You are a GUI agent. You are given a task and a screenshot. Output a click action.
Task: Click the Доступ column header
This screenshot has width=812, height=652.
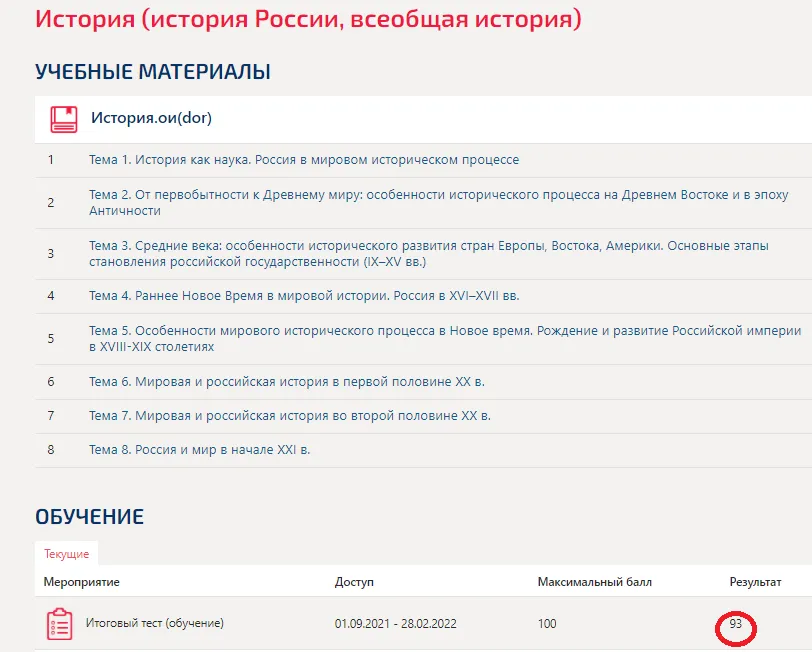[x=354, y=582]
